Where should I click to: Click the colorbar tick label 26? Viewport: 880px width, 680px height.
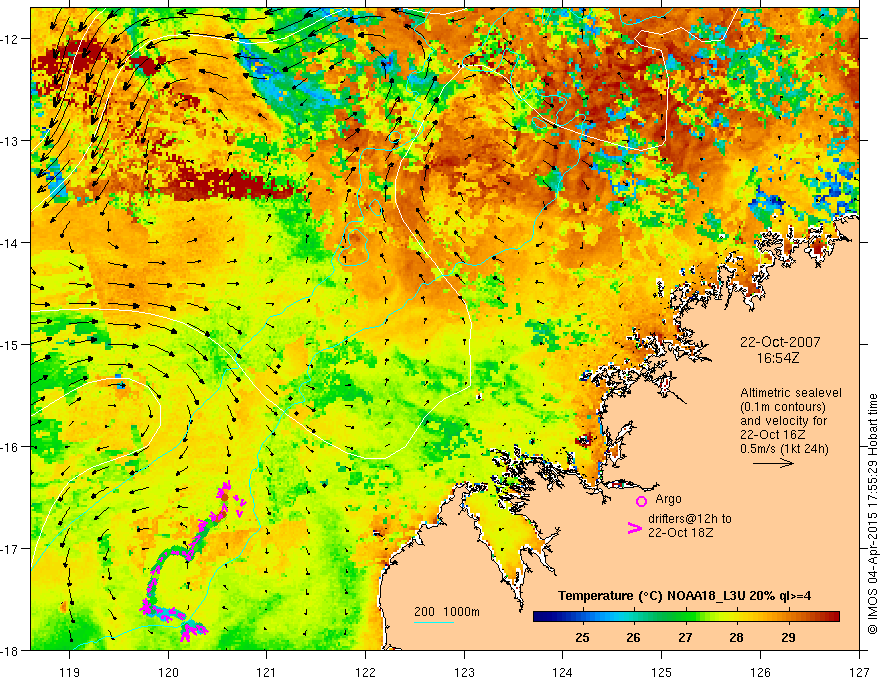[634, 637]
